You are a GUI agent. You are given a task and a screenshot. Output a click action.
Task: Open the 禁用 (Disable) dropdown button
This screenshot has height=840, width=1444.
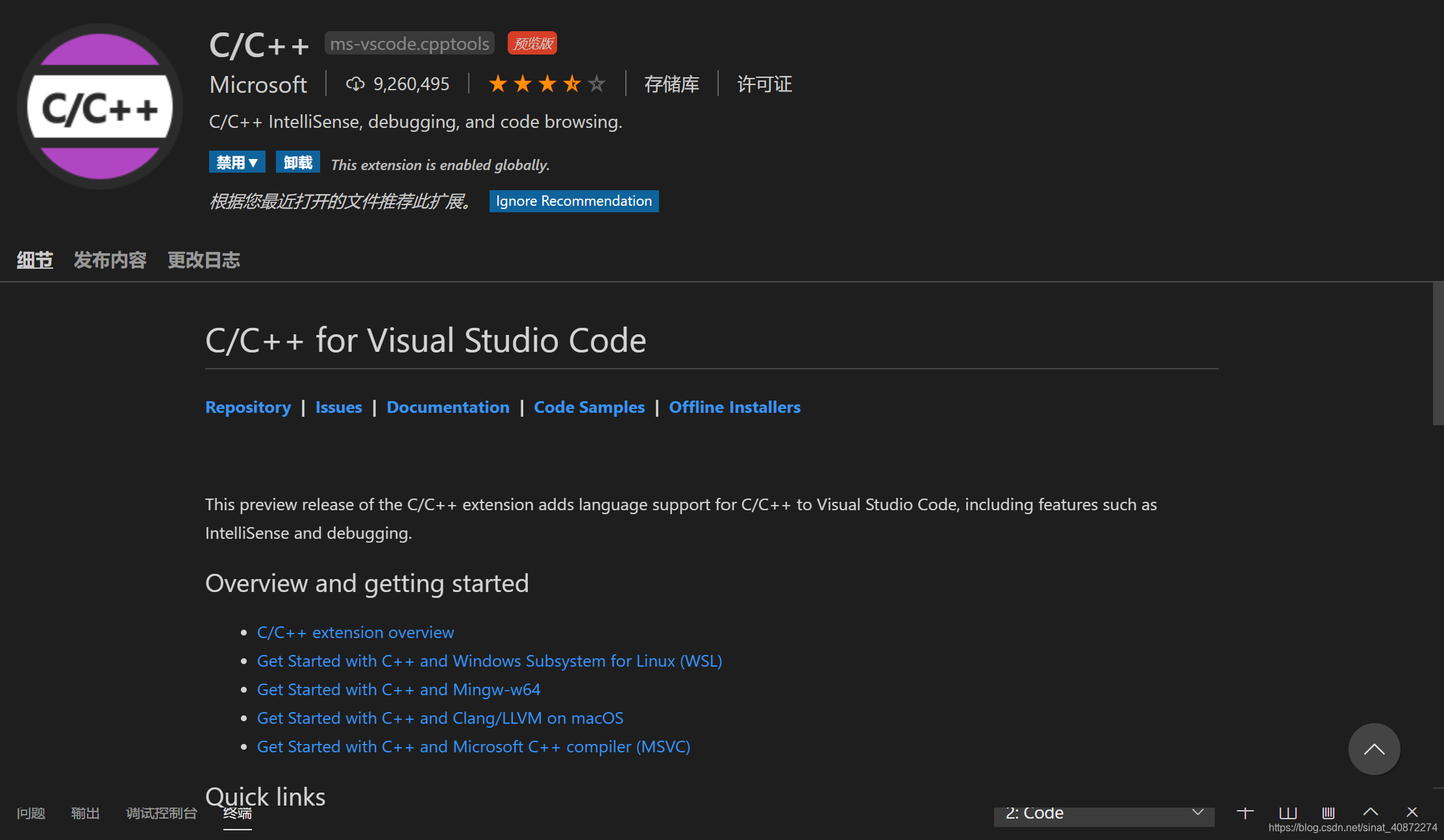(x=237, y=162)
